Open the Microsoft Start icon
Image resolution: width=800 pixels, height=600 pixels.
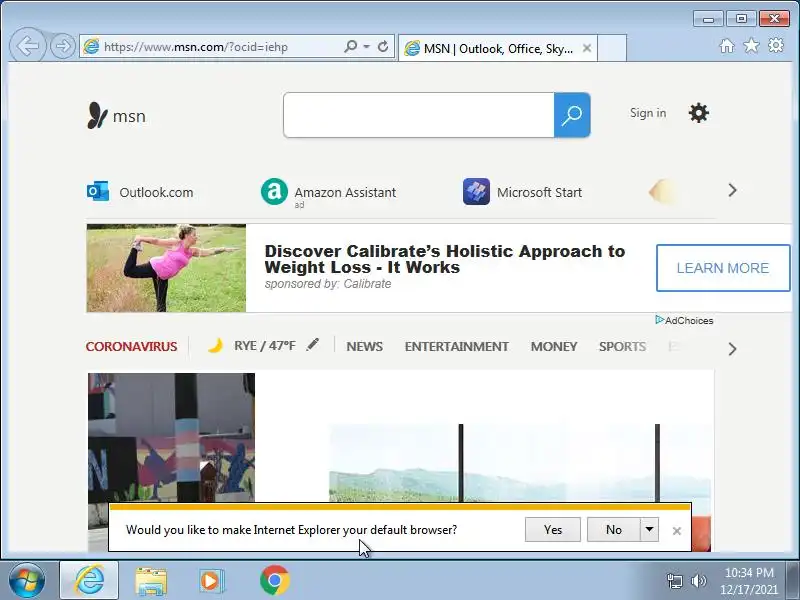[476, 191]
